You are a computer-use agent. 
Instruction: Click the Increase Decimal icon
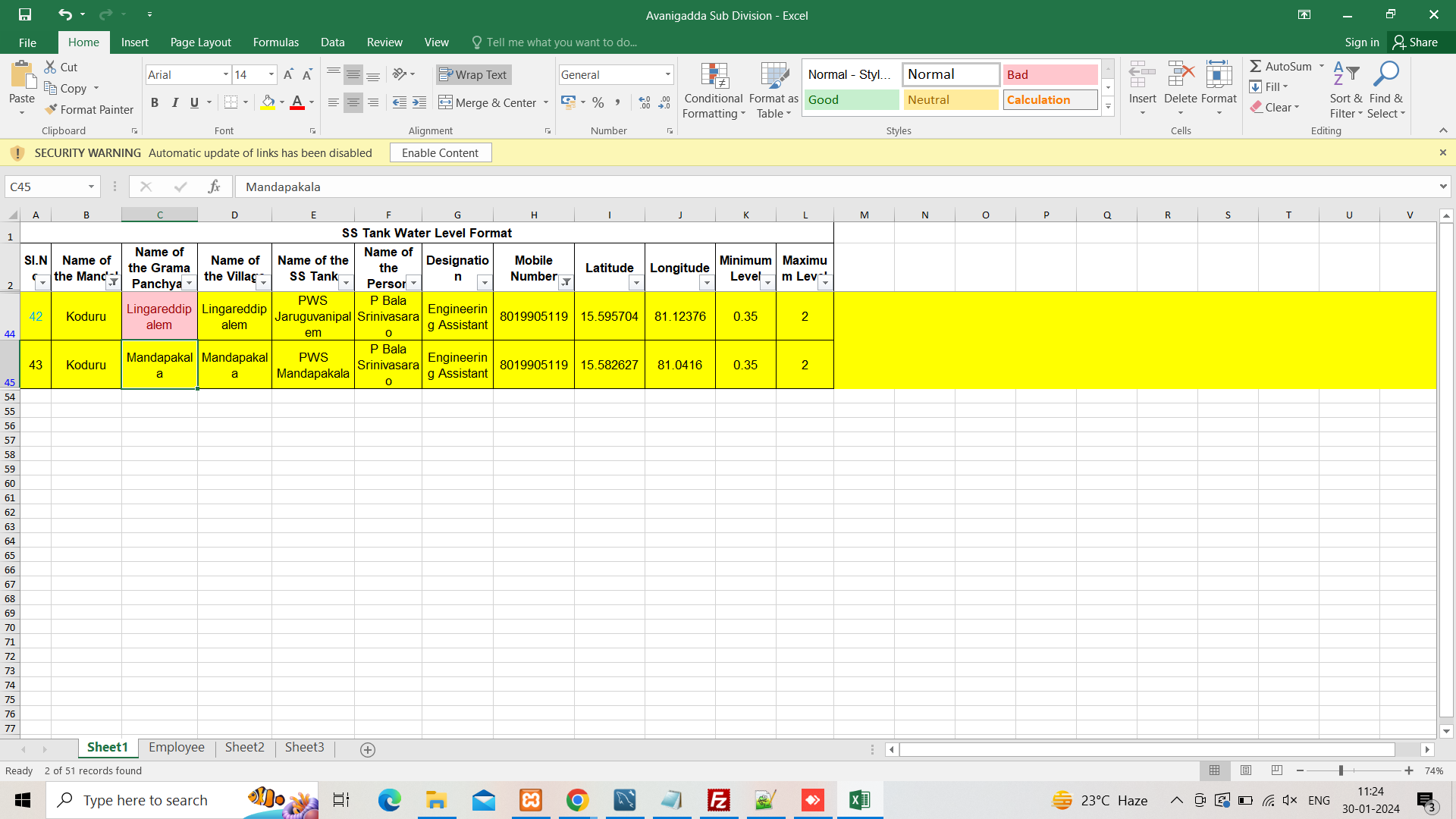click(645, 102)
